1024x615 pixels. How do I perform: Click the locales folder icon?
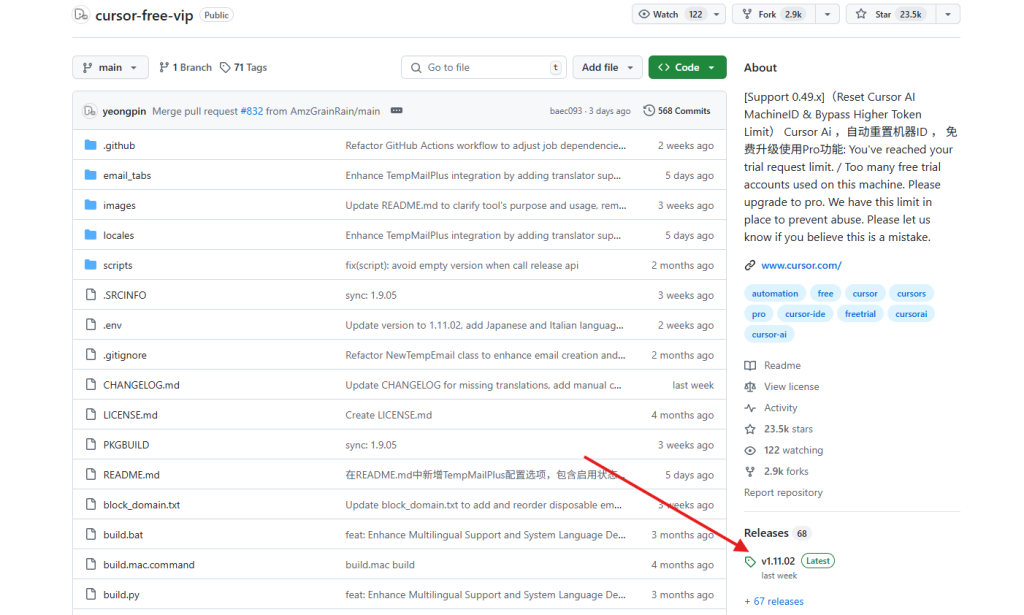coord(91,235)
